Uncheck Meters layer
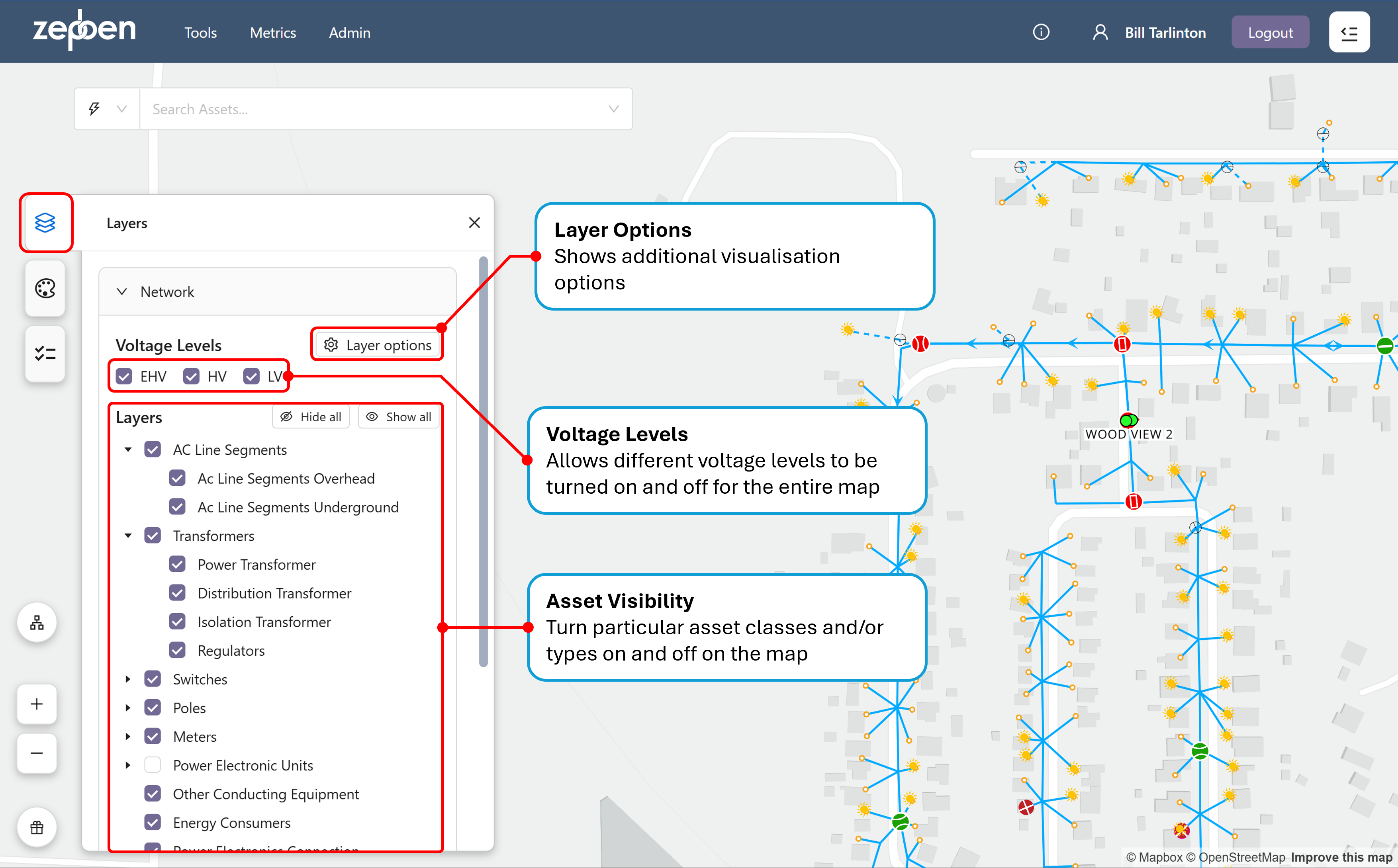1398x868 pixels. pyautogui.click(x=153, y=737)
